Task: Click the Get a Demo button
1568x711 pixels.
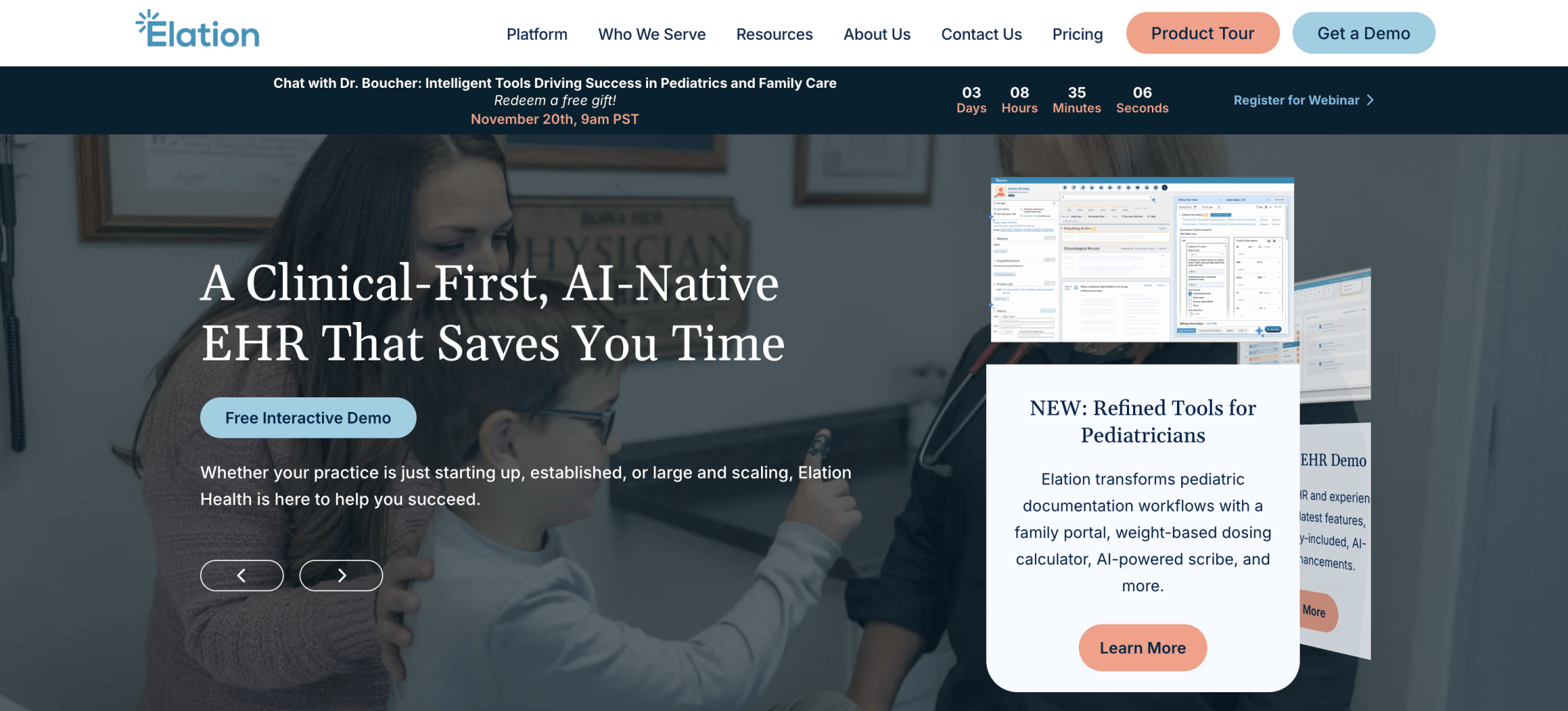Action: 1364,33
